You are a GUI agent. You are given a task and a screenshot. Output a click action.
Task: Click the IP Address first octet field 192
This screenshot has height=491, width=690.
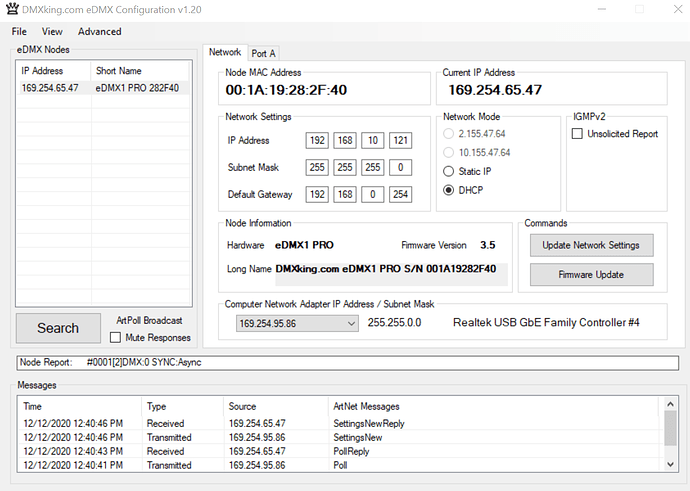click(317, 140)
